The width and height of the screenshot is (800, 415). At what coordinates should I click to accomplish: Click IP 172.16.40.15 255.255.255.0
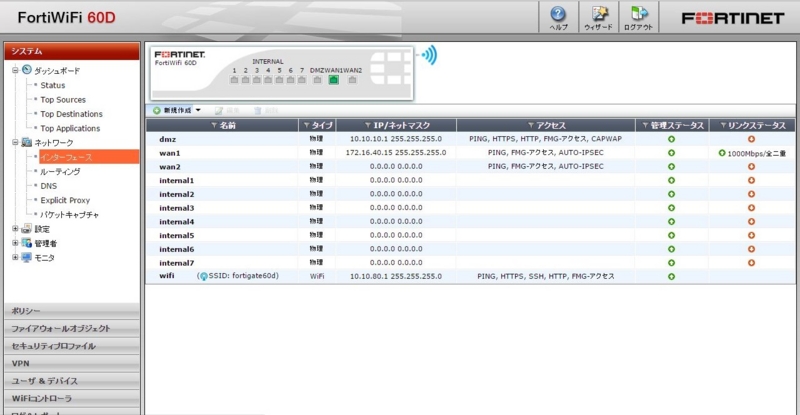[x=396, y=153]
